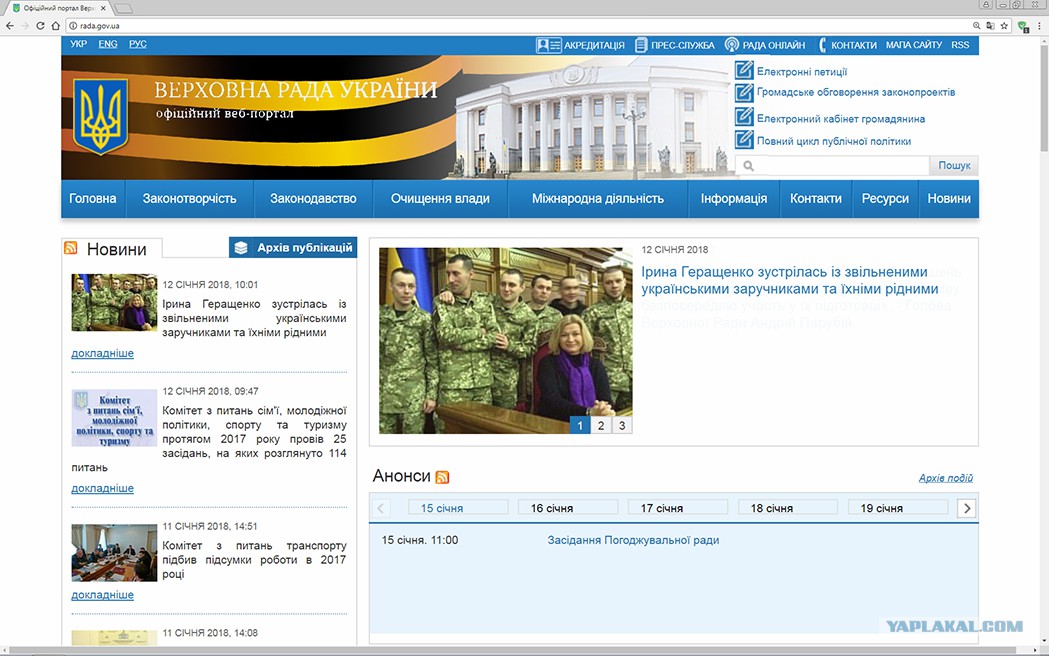Click the Пошук search button

point(954,165)
